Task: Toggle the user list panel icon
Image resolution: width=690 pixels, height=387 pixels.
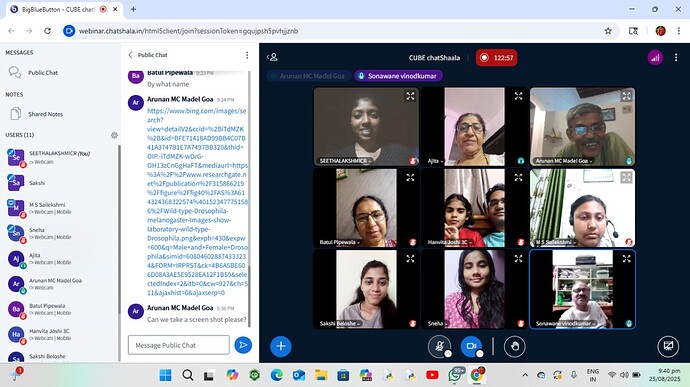Action: 273,57
